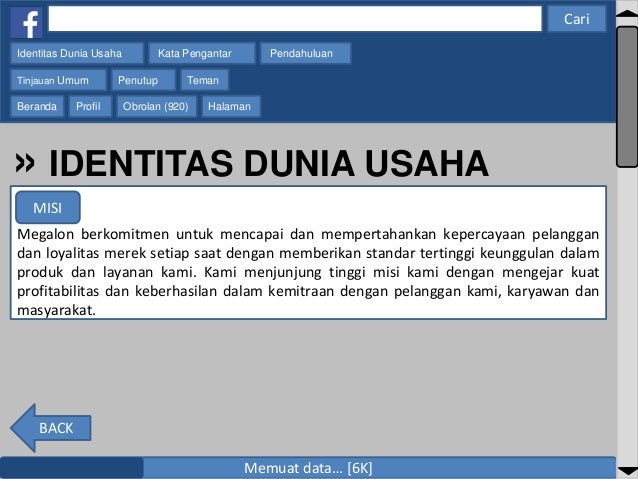Select the Penutup menu item
Viewport: 638px width, 479px height.
click(144, 80)
